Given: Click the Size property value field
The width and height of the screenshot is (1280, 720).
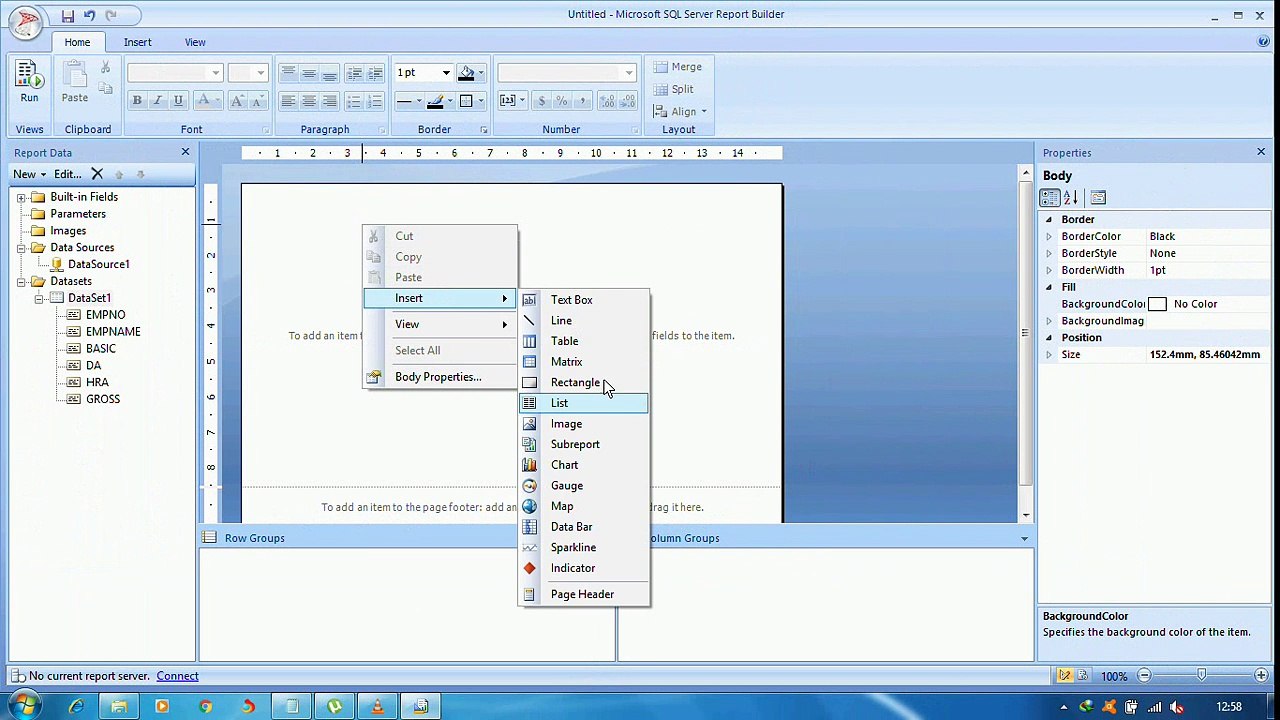Looking at the screenshot, I should tap(1208, 354).
